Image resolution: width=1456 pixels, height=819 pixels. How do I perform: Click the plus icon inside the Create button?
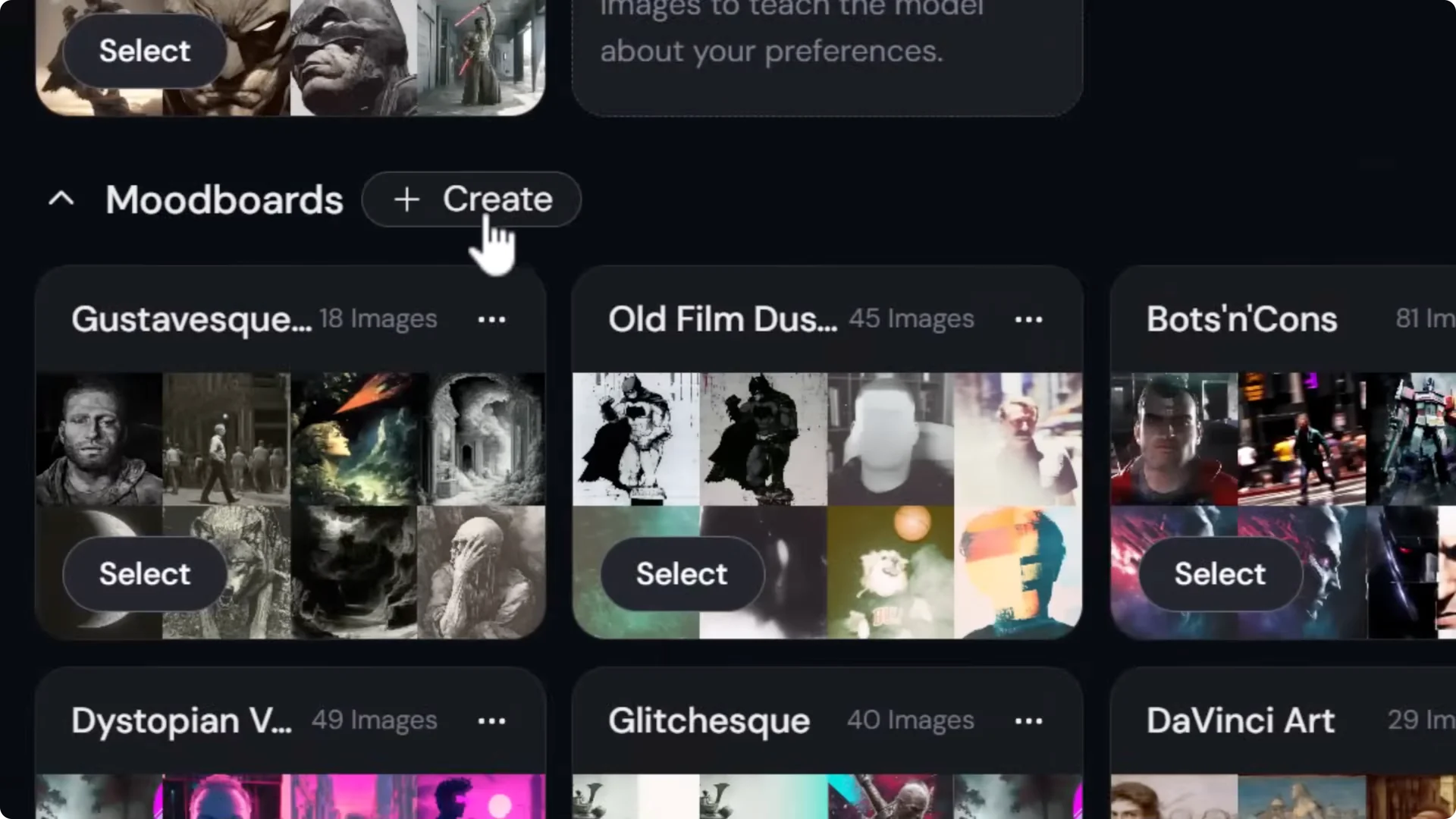pos(406,199)
